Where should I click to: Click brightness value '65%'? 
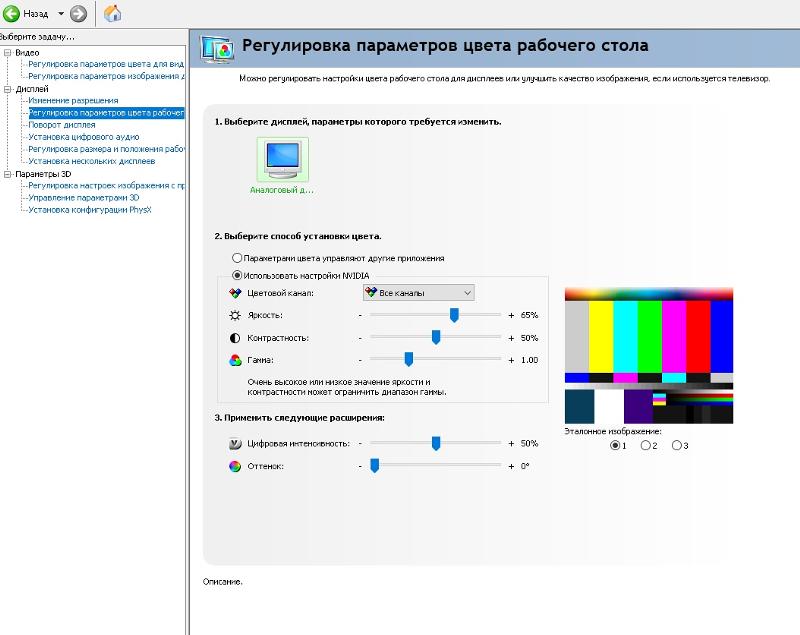tap(530, 315)
